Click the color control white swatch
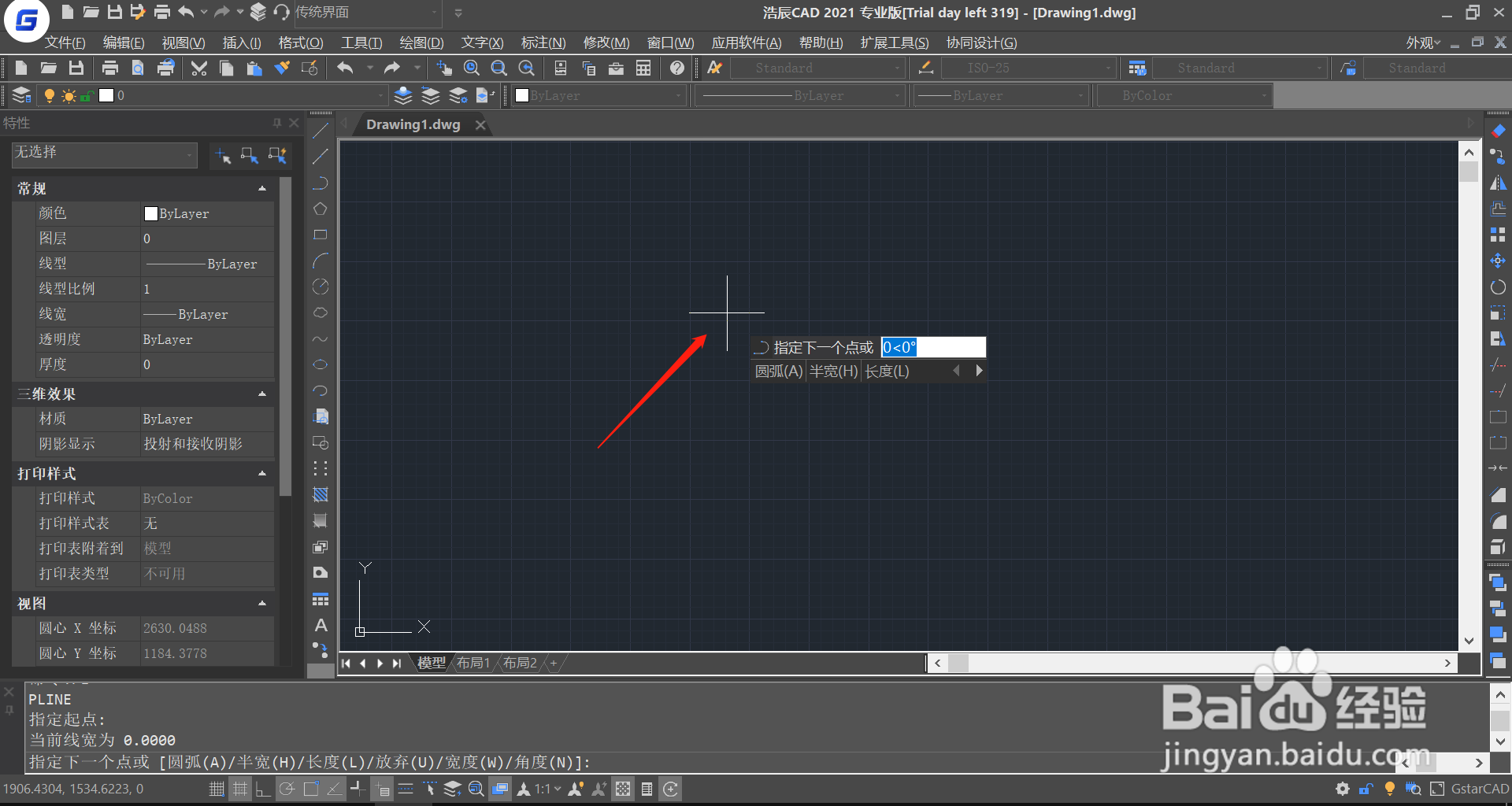 (x=521, y=96)
